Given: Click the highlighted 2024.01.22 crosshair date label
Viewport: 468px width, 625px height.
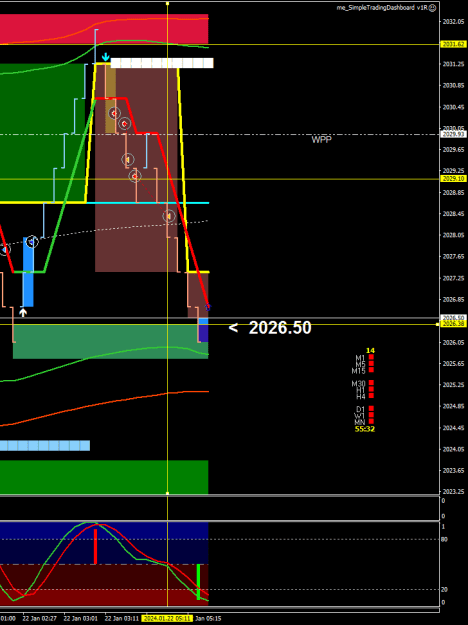Looking at the screenshot, I should click(x=168, y=618).
